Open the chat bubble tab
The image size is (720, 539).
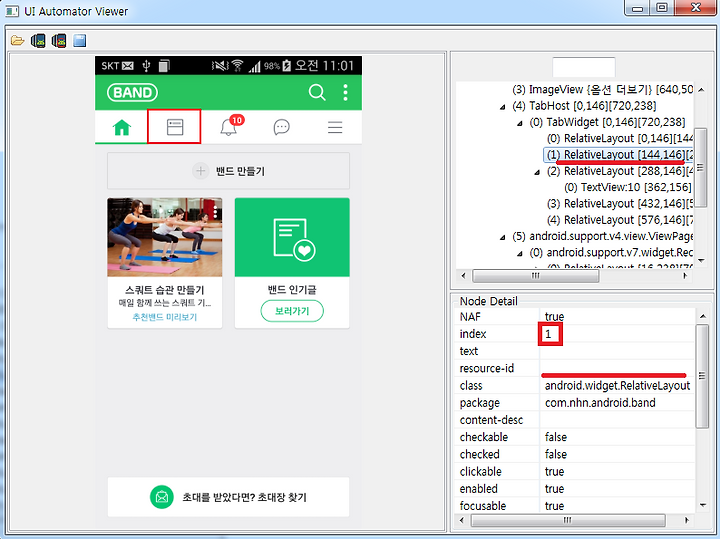(281, 127)
